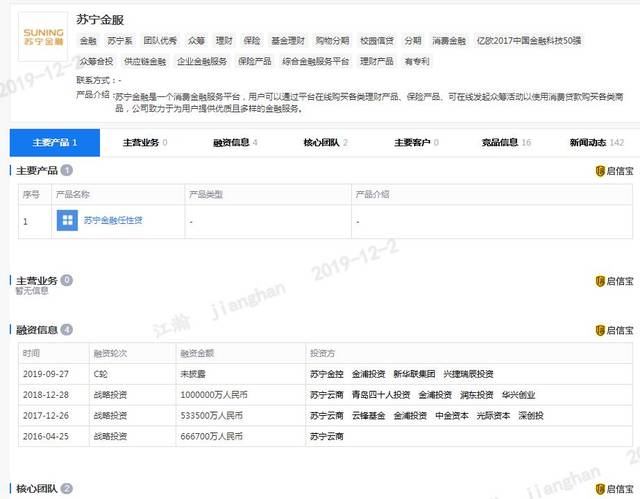640x499 pixels.
Task: Click the 金融 tag
Action: [88, 41]
